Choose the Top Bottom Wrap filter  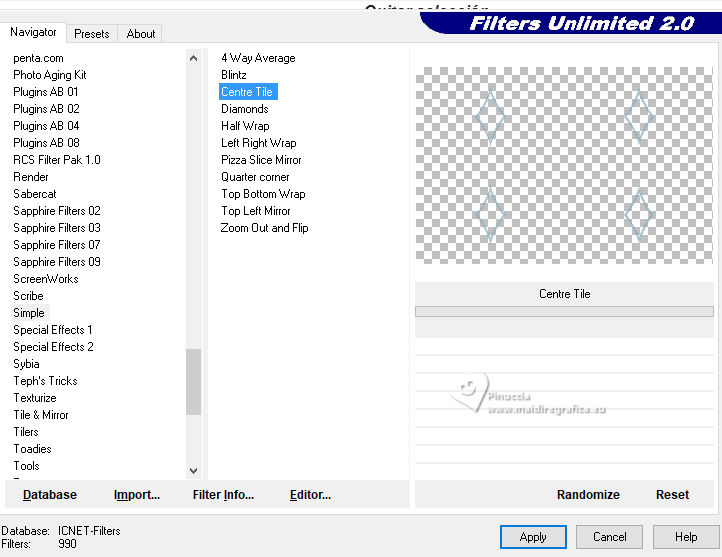pos(263,194)
